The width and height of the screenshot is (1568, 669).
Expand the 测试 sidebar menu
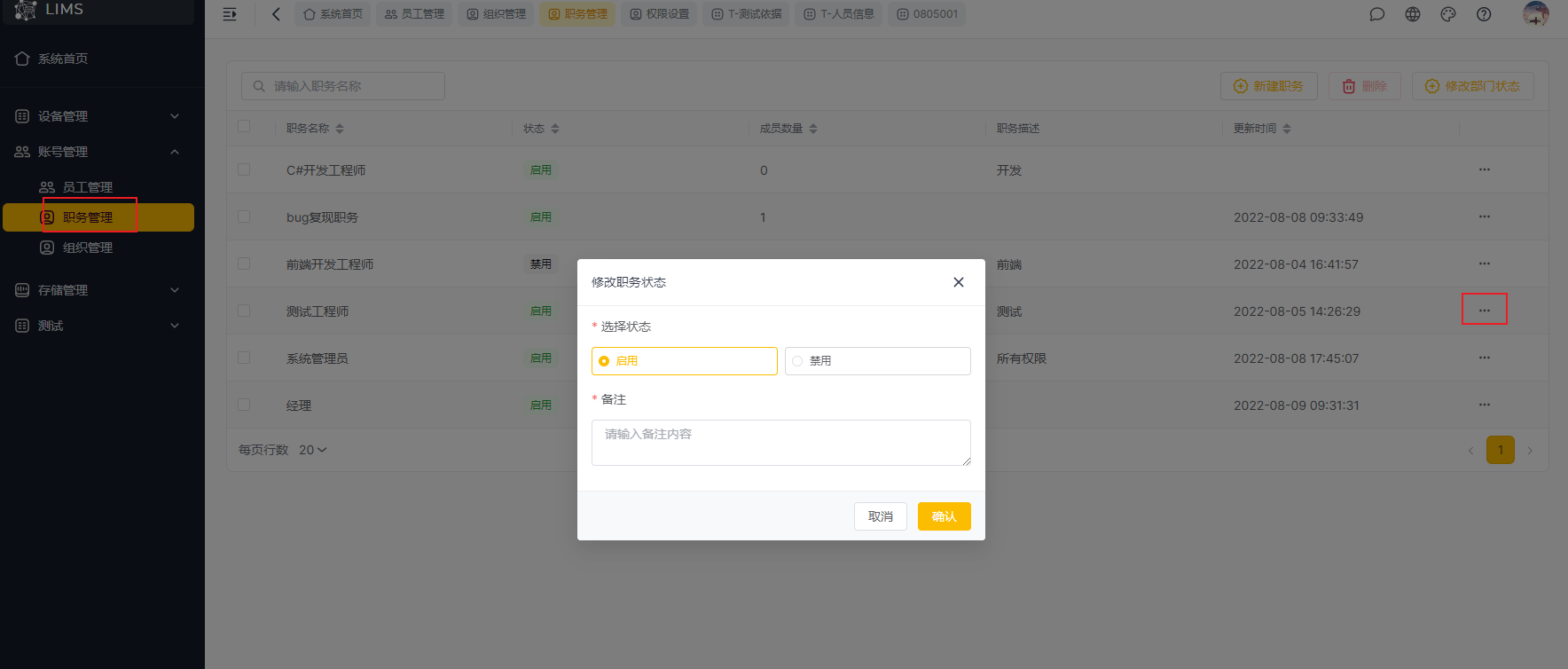pos(98,326)
